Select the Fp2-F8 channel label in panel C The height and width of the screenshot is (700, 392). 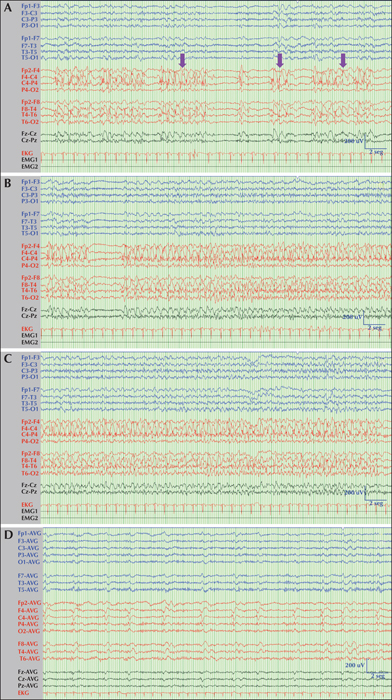click(30, 454)
